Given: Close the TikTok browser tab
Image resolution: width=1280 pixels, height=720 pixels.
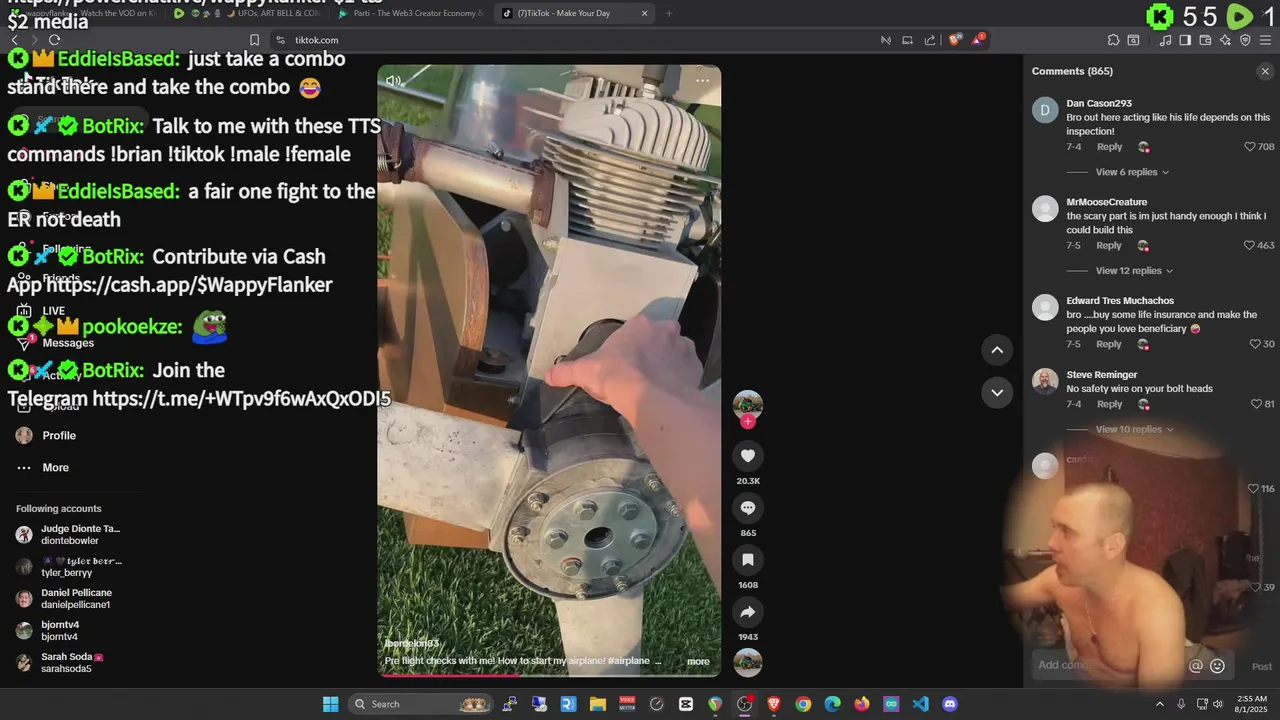Looking at the screenshot, I should (x=644, y=14).
